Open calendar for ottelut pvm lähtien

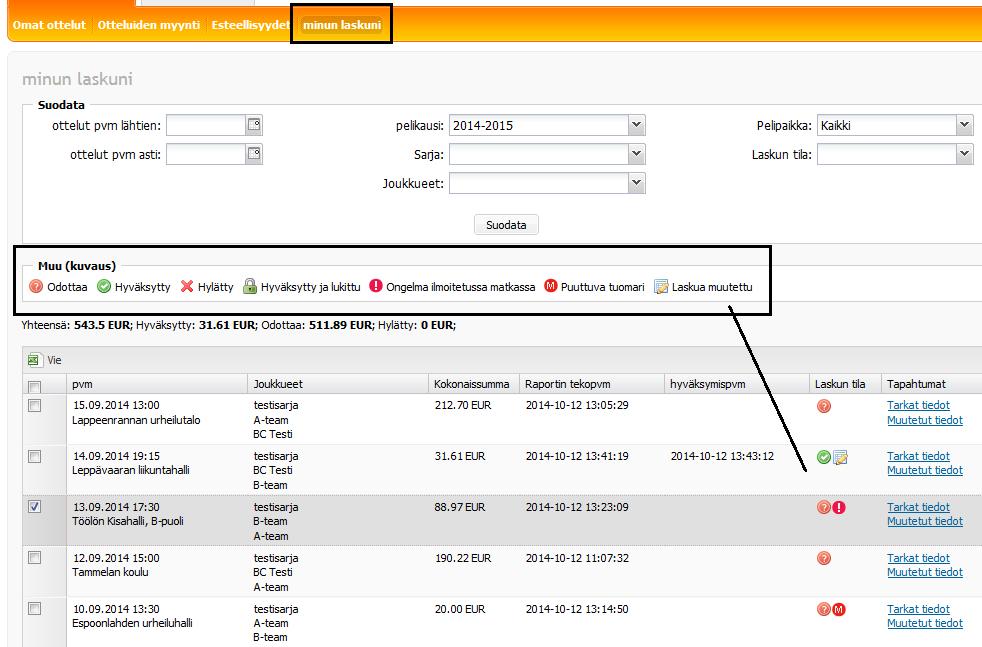(x=254, y=125)
